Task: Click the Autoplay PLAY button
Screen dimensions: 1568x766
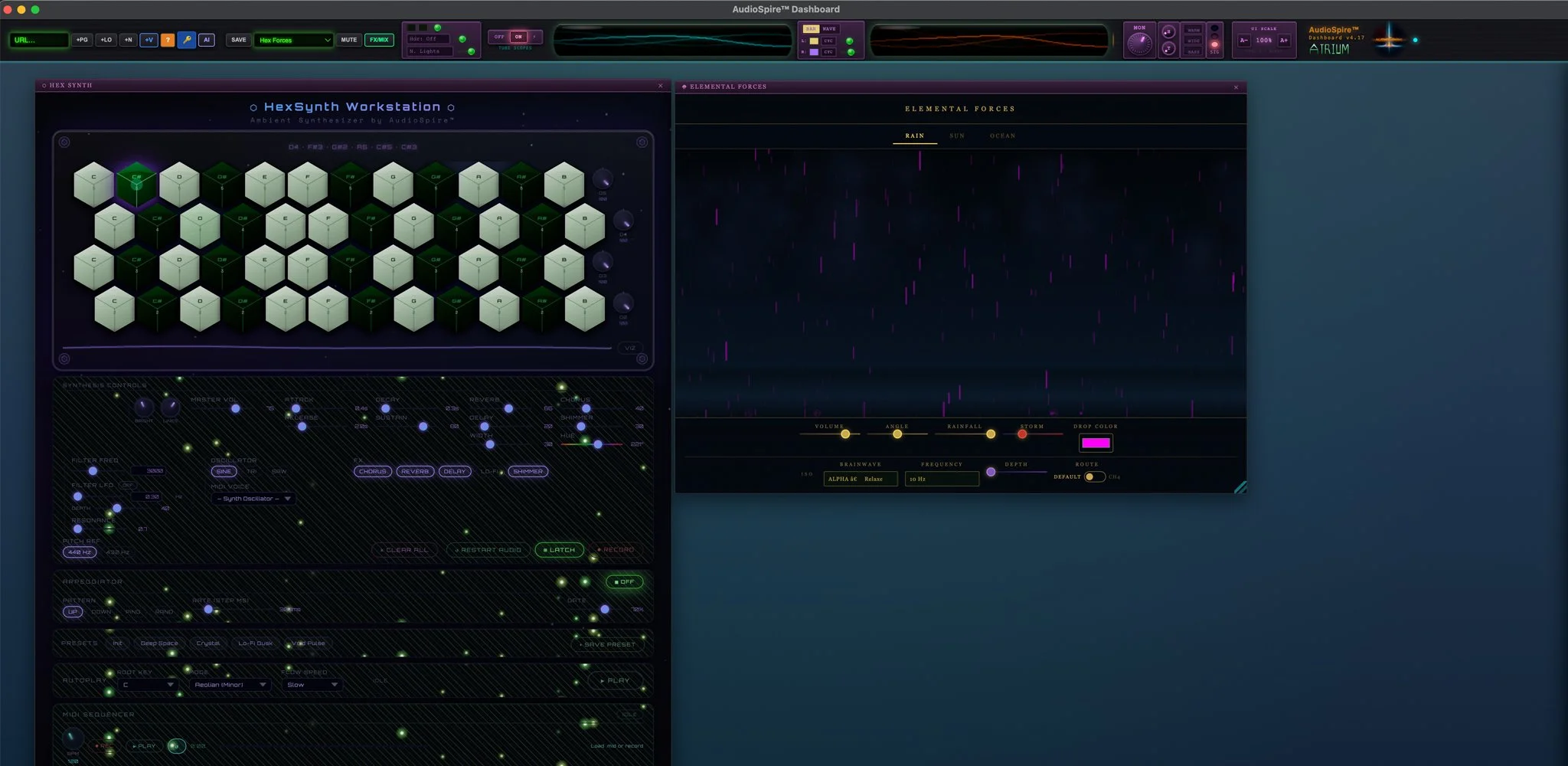Action: pyautogui.click(x=615, y=680)
